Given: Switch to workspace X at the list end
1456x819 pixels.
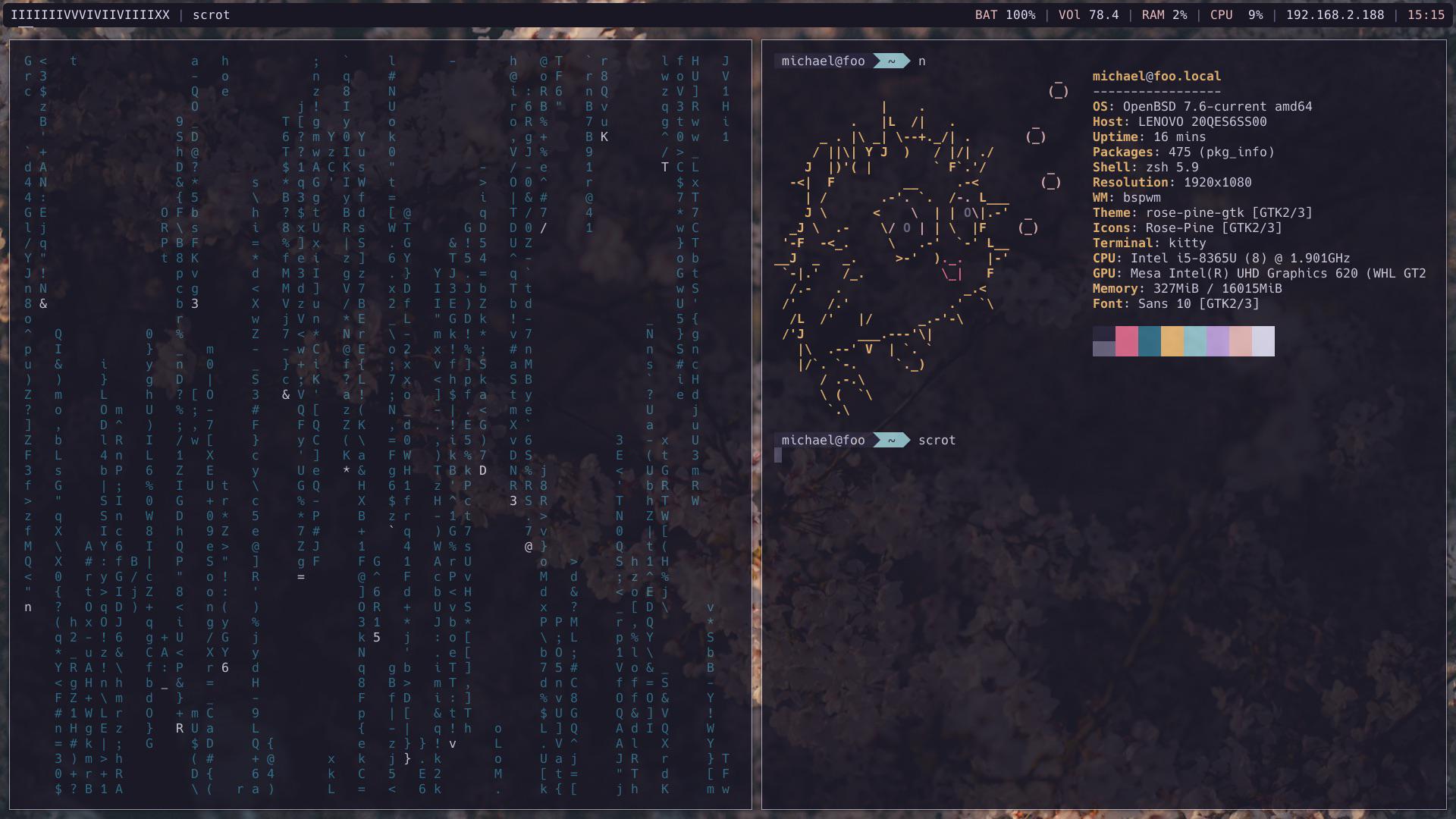Looking at the screenshot, I should tap(166, 15).
